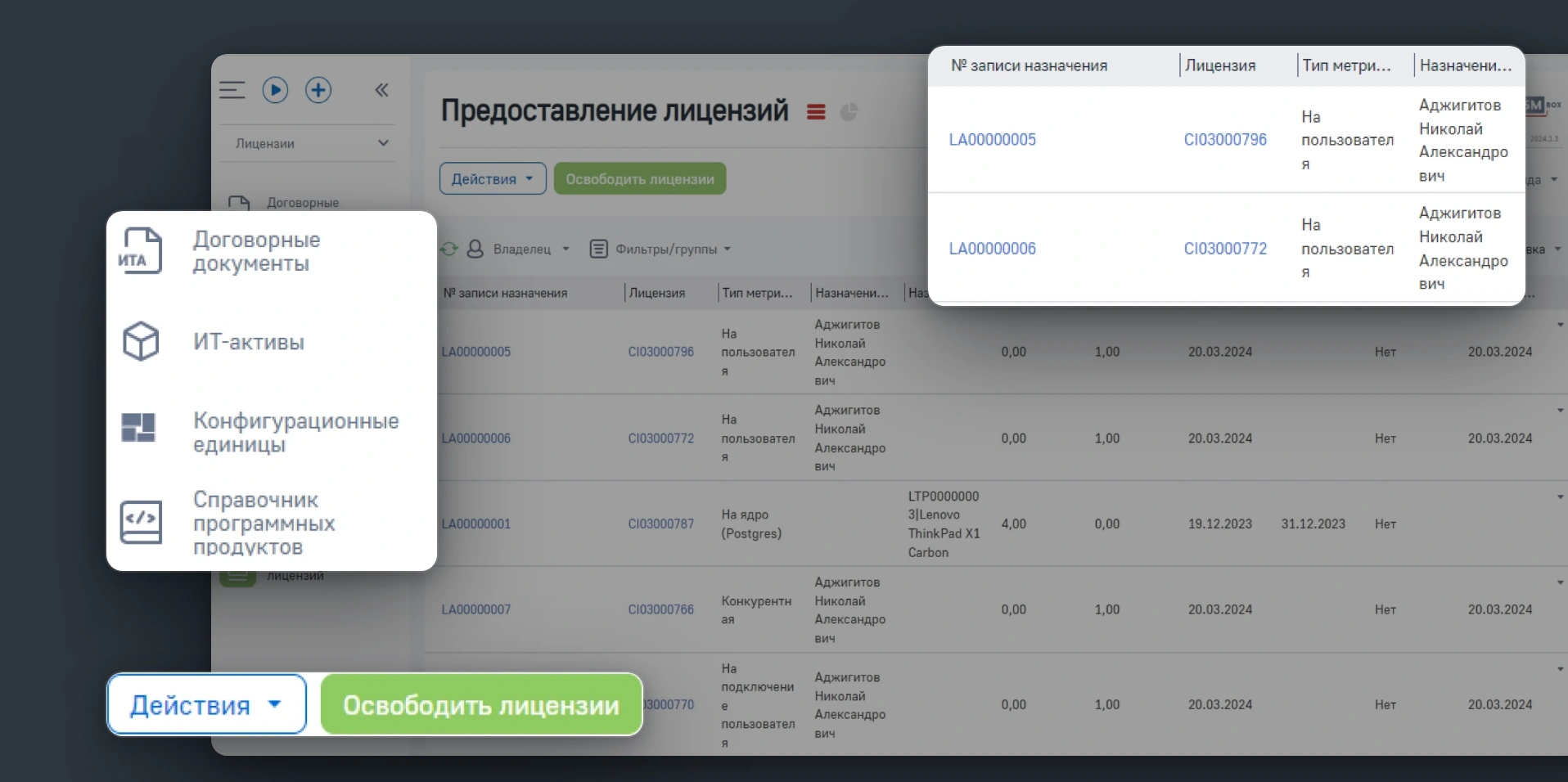This screenshot has height=782, width=1568.
Task: Click the Фильтры/группы list icon
Action: [x=599, y=249]
